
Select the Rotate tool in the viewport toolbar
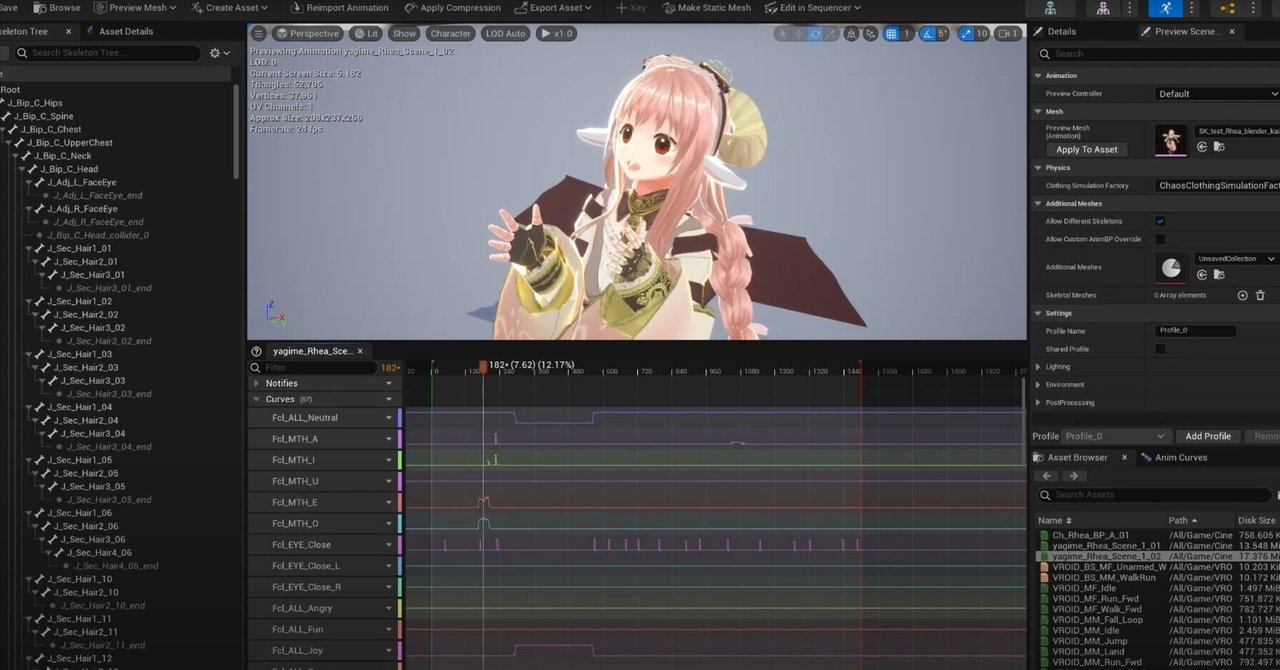[815, 33]
